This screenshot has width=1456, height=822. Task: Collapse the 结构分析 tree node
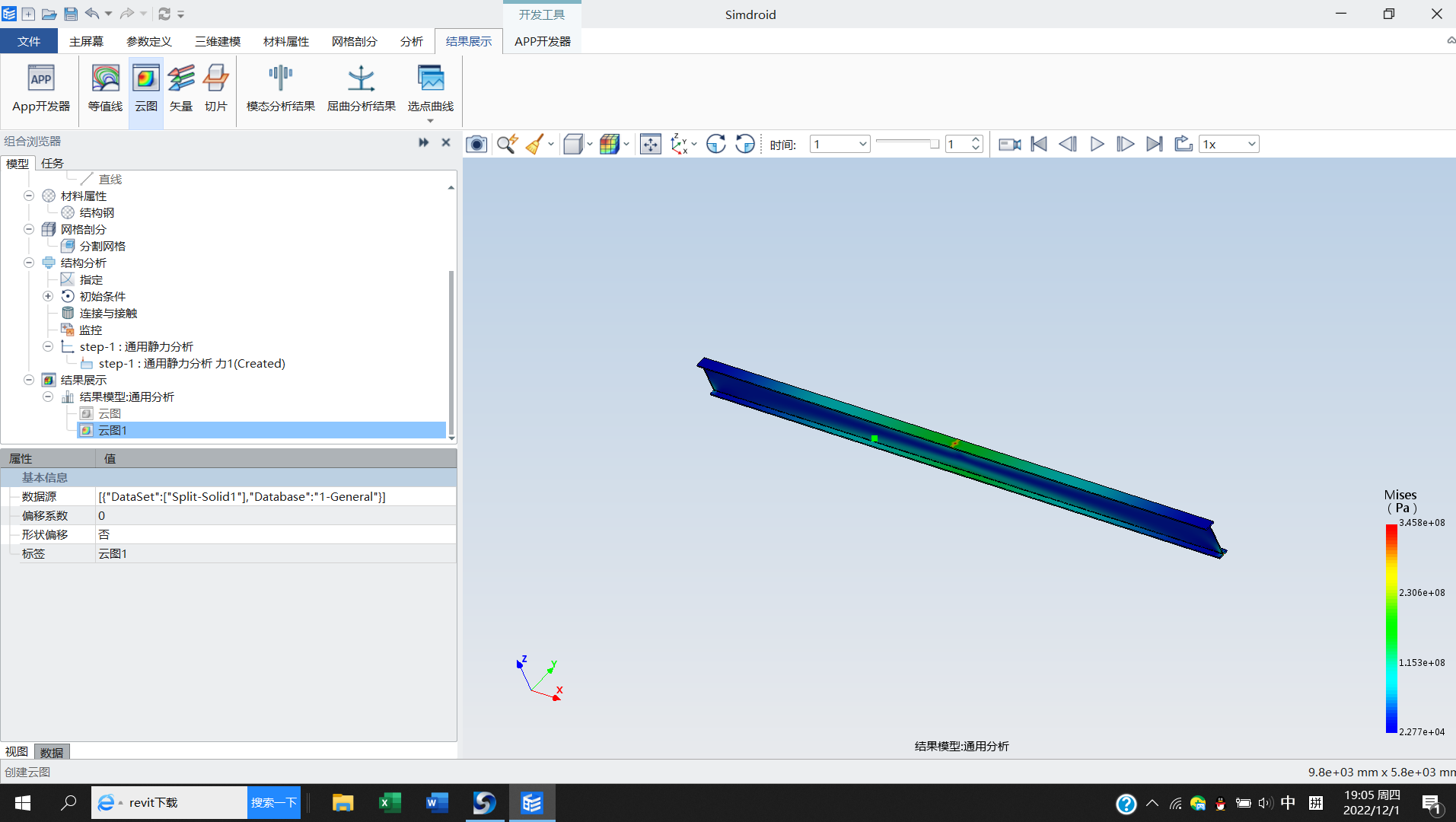coord(29,263)
